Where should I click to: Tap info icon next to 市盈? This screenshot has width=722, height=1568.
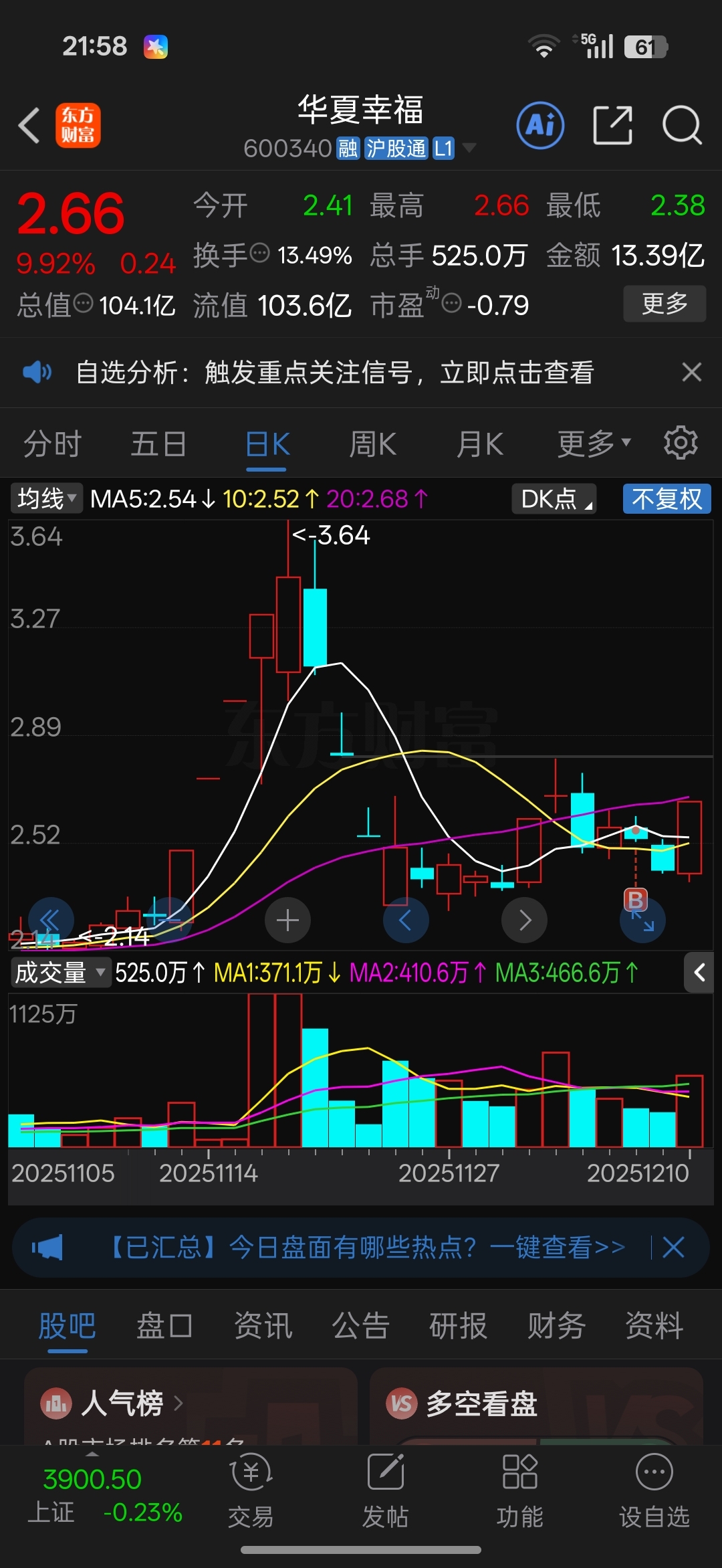pos(452,303)
